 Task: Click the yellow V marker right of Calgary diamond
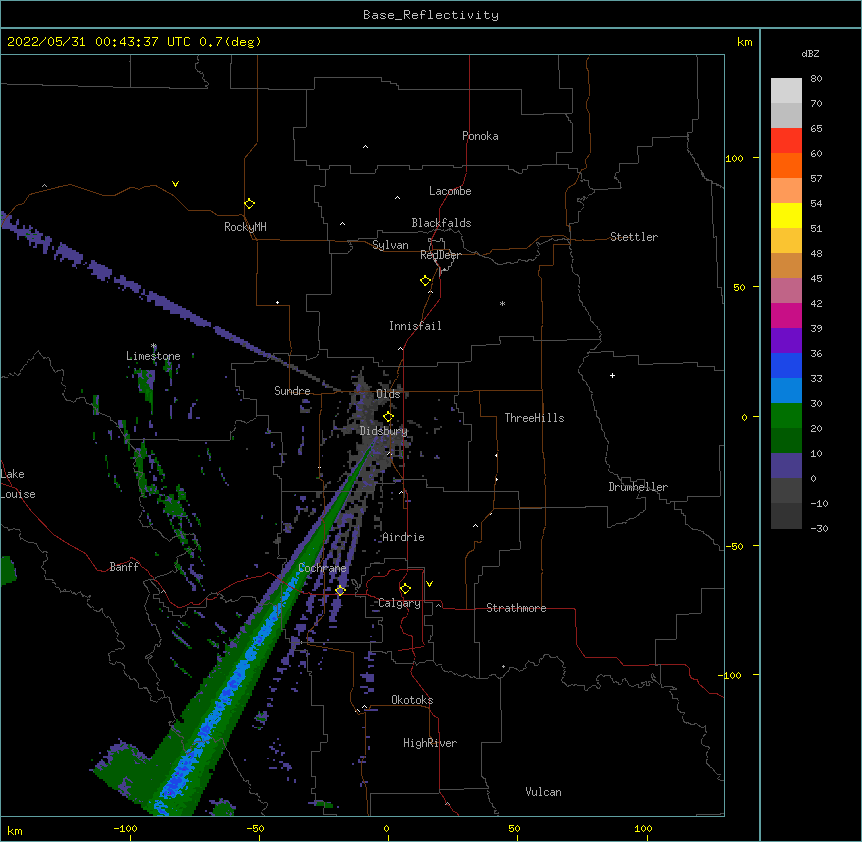429,584
